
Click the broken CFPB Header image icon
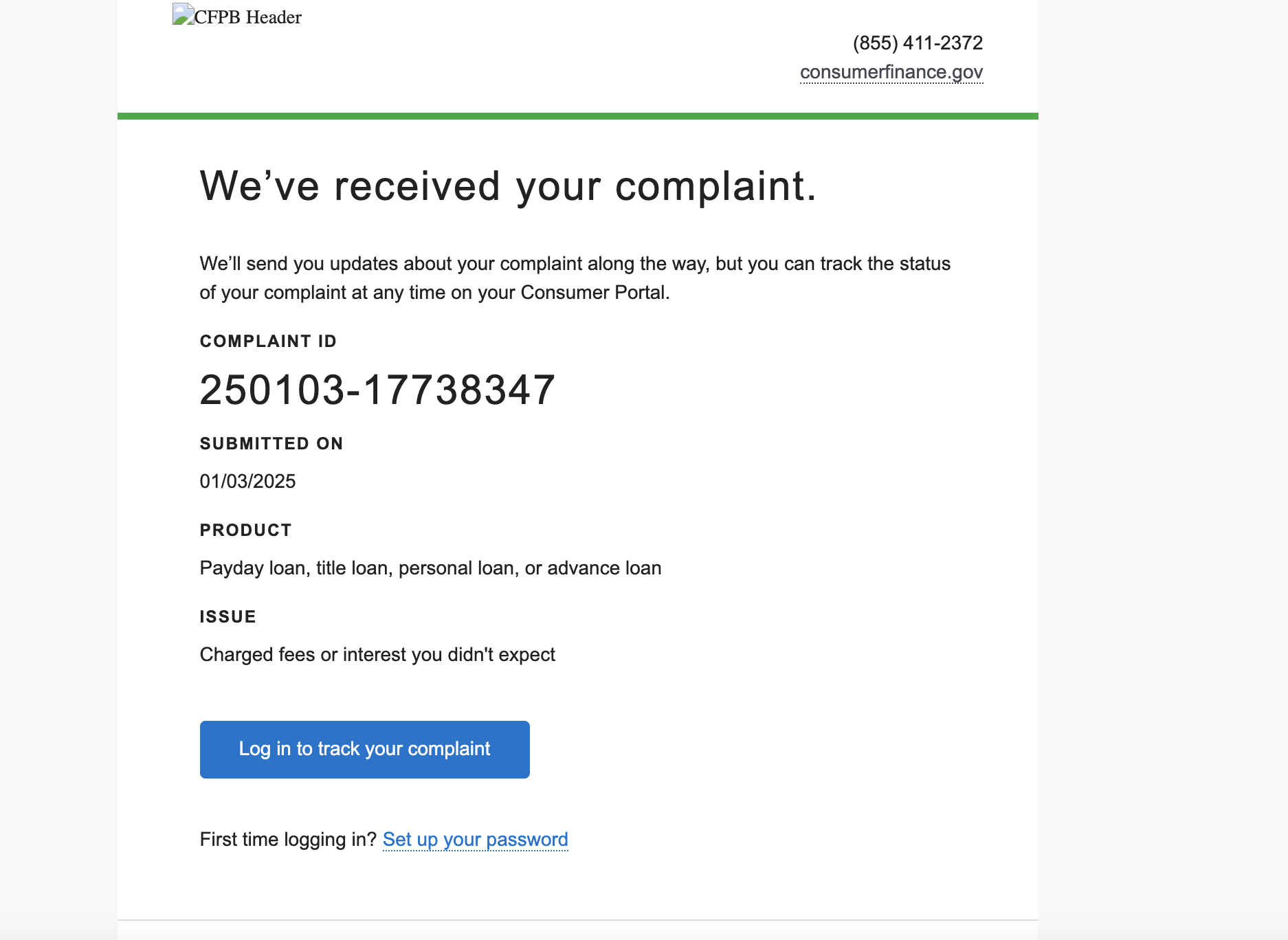(183, 14)
